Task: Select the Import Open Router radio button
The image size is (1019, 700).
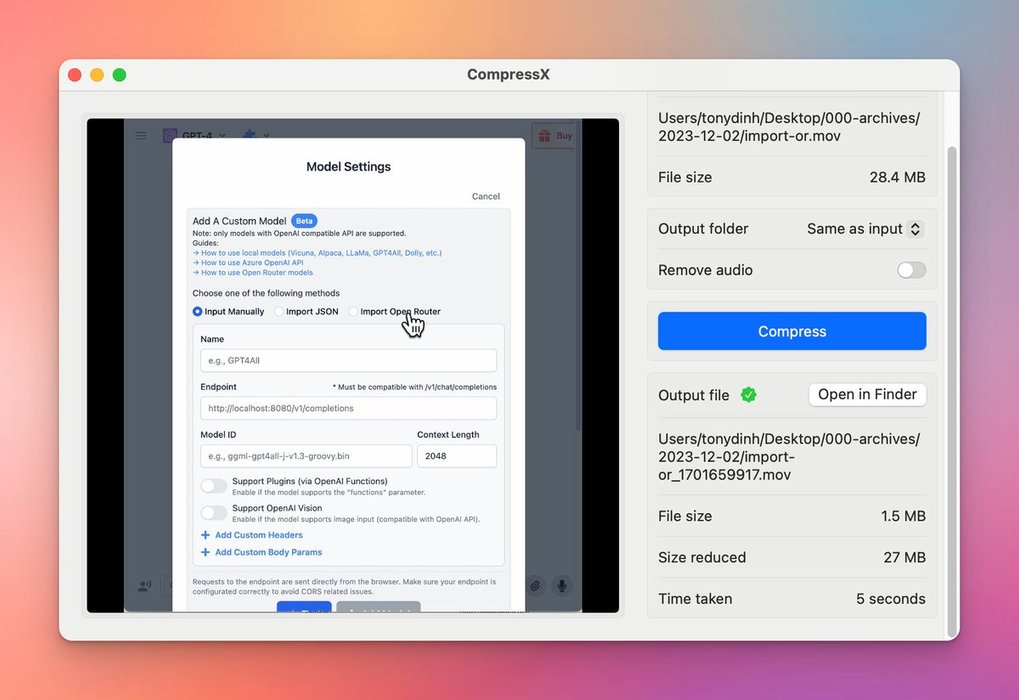Action: pos(353,311)
